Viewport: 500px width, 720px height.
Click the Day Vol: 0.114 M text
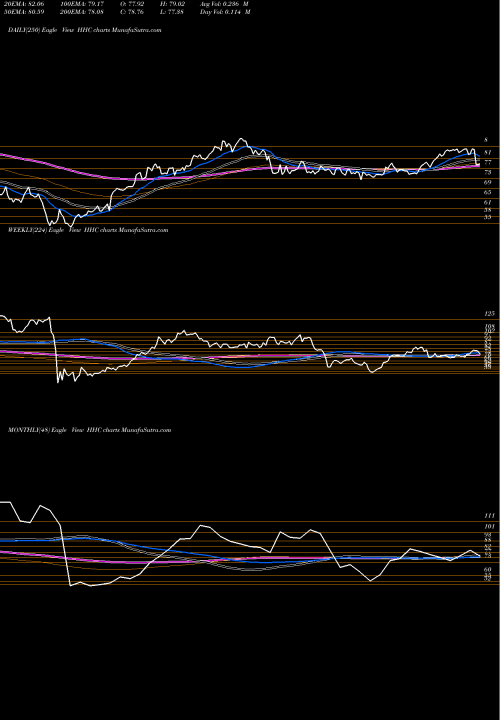[225, 12]
